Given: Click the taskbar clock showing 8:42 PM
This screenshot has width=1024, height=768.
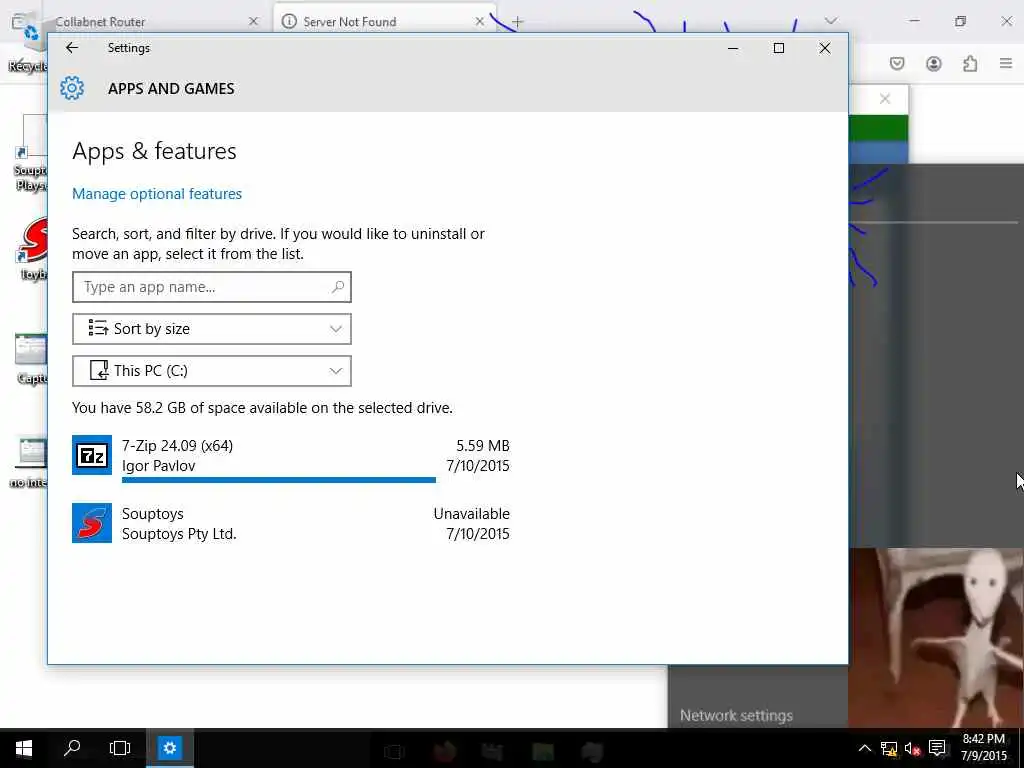Looking at the screenshot, I should [x=984, y=748].
